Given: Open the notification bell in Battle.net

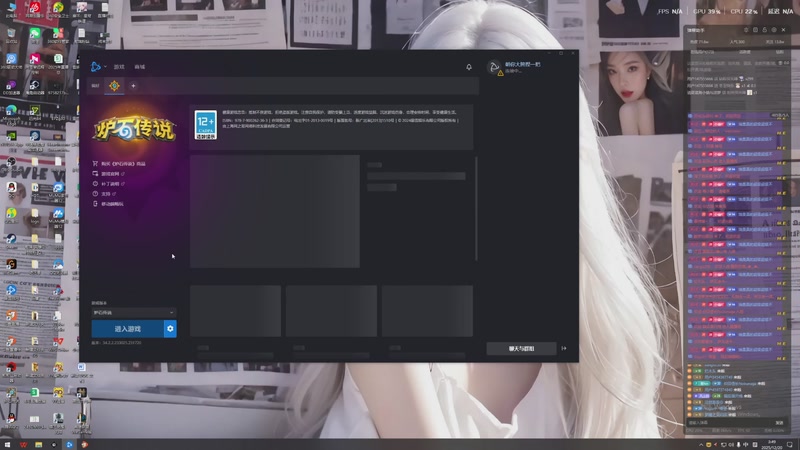Looking at the screenshot, I should click(x=469, y=67).
